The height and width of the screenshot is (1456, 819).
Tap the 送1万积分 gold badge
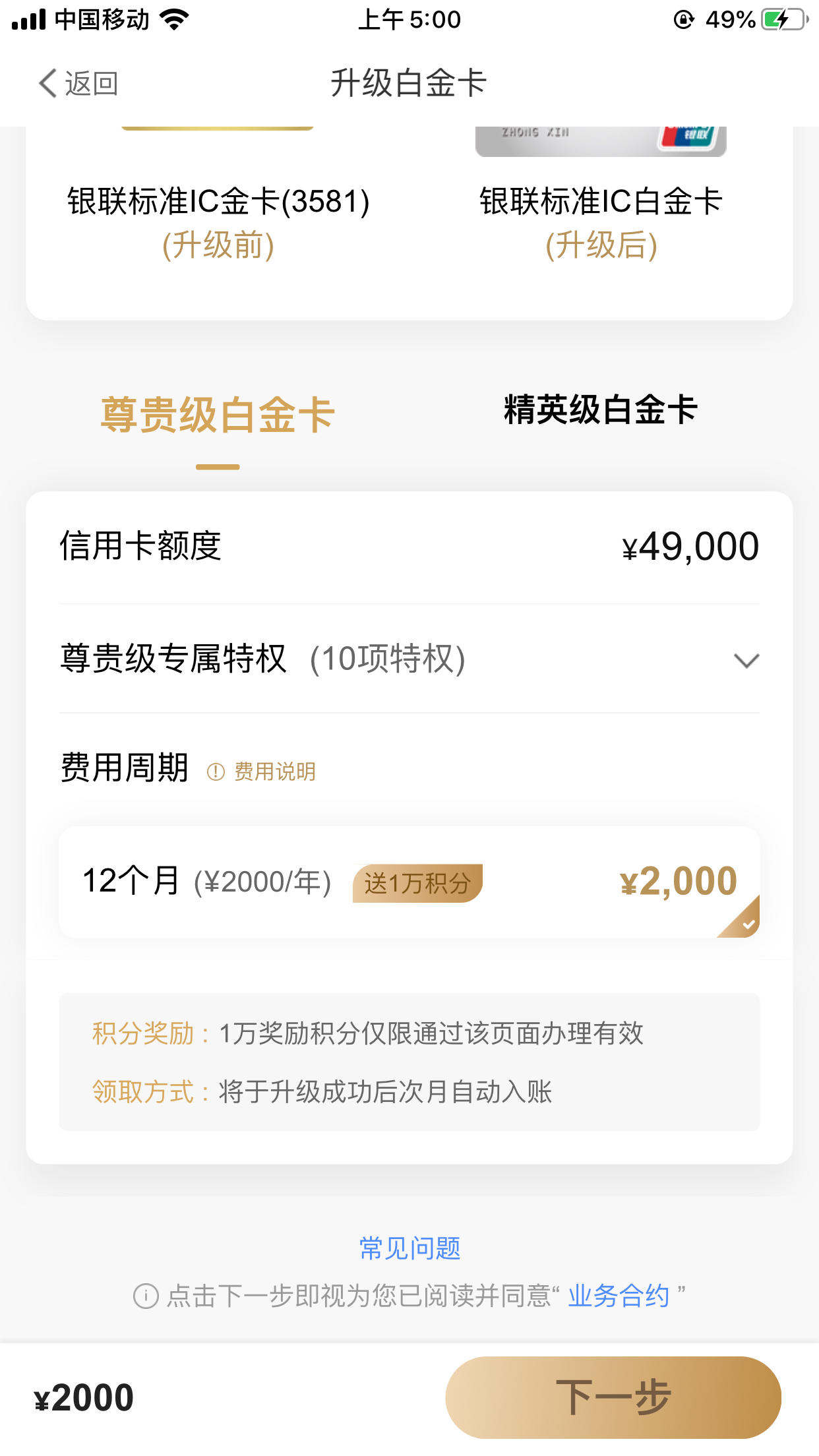click(x=417, y=883)
